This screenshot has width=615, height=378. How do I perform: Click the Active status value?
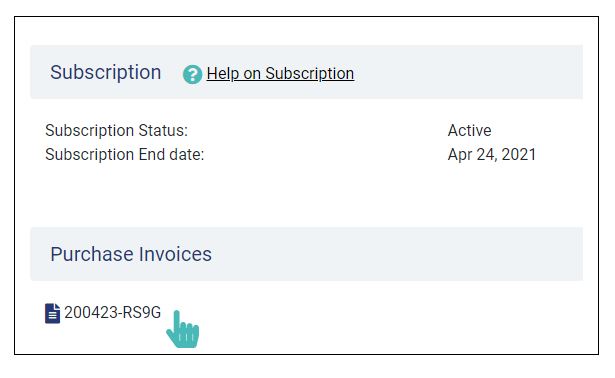coord(469,131)
